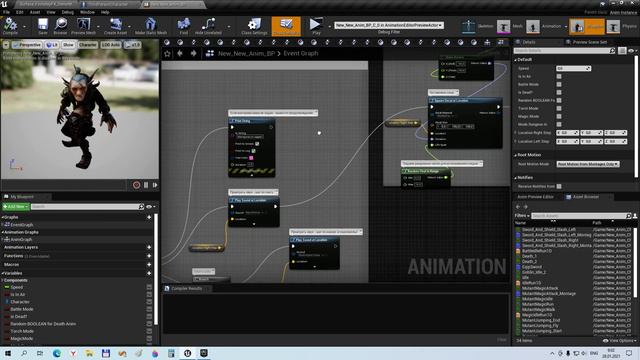Open the File menu

(x=7, y=12)
